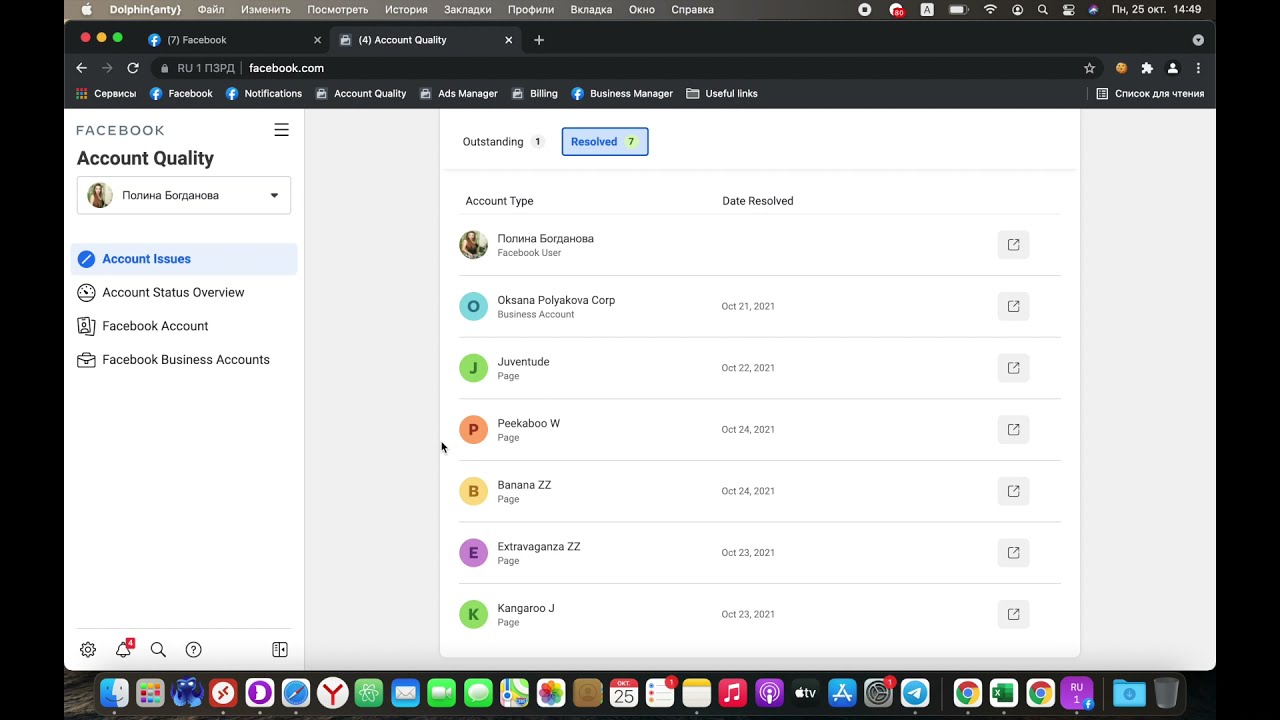Open Useful links bookmark folder
The height and width of the screenshot is (720, 1280).
[x=722, y=94]
